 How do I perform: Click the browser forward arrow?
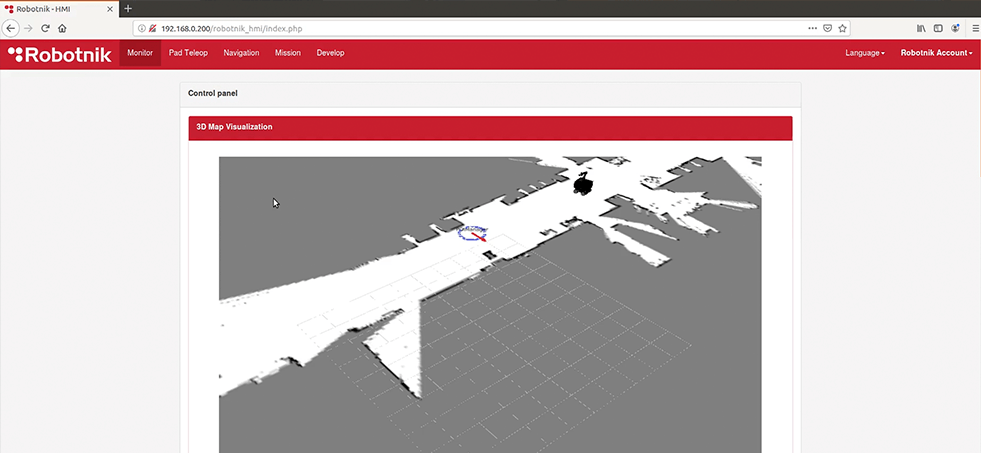click(28, 28)
